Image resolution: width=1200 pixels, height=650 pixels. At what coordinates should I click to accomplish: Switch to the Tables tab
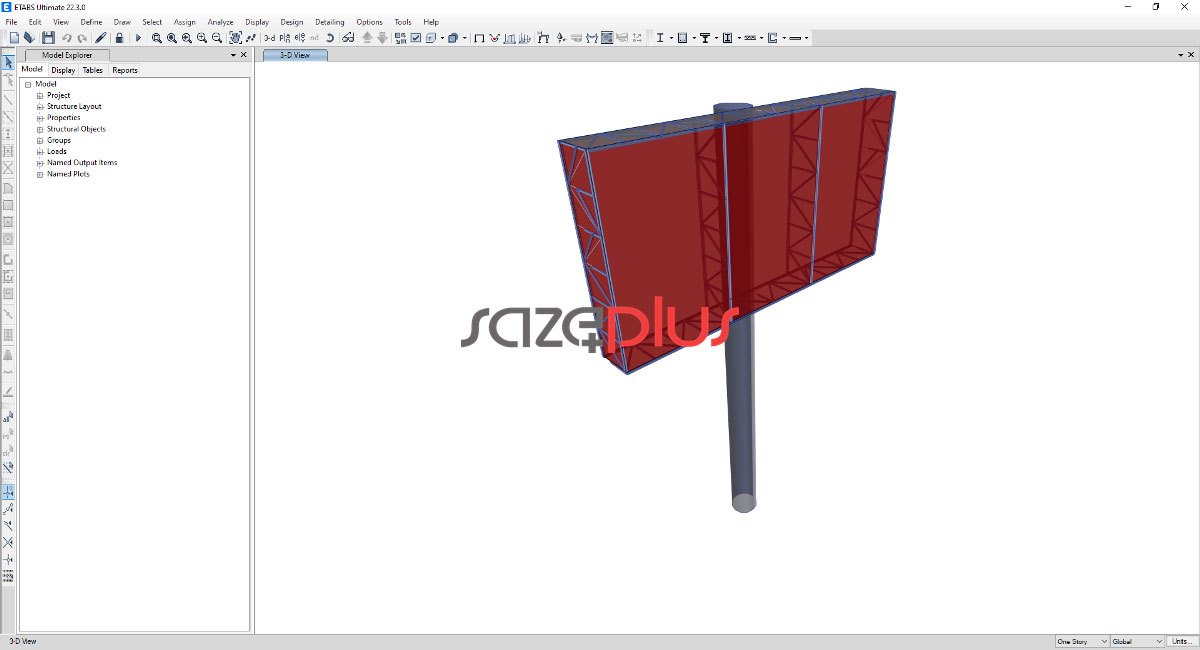point(92,70)
